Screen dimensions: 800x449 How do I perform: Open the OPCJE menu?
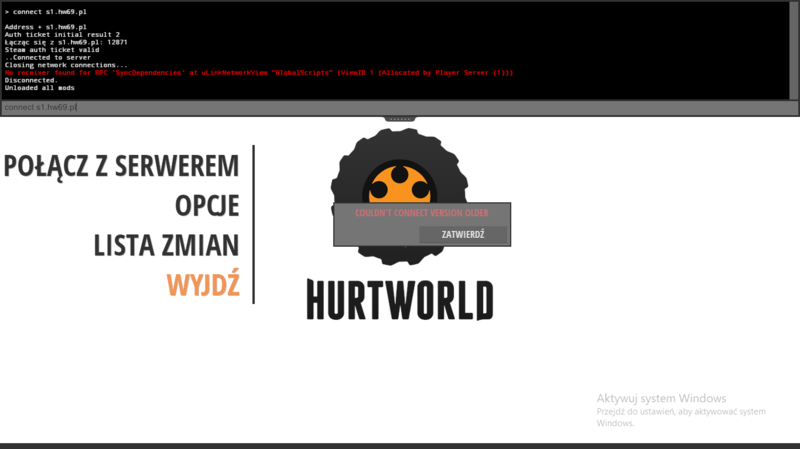207,206
